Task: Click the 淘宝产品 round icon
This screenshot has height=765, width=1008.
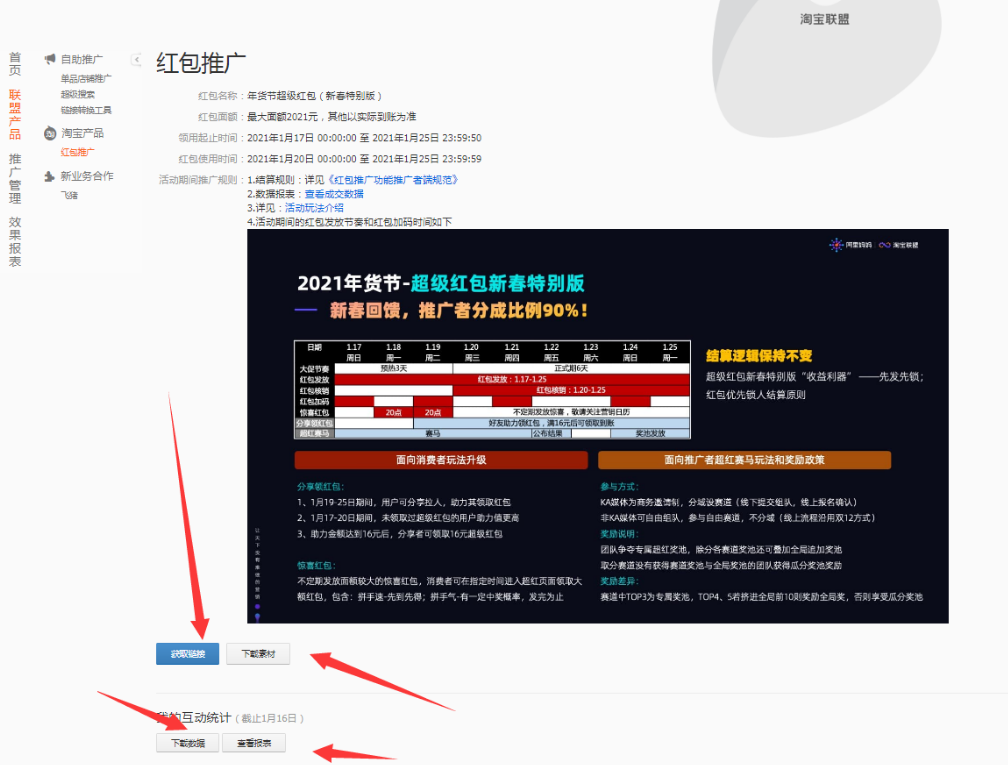Action: tap(50, 133)
